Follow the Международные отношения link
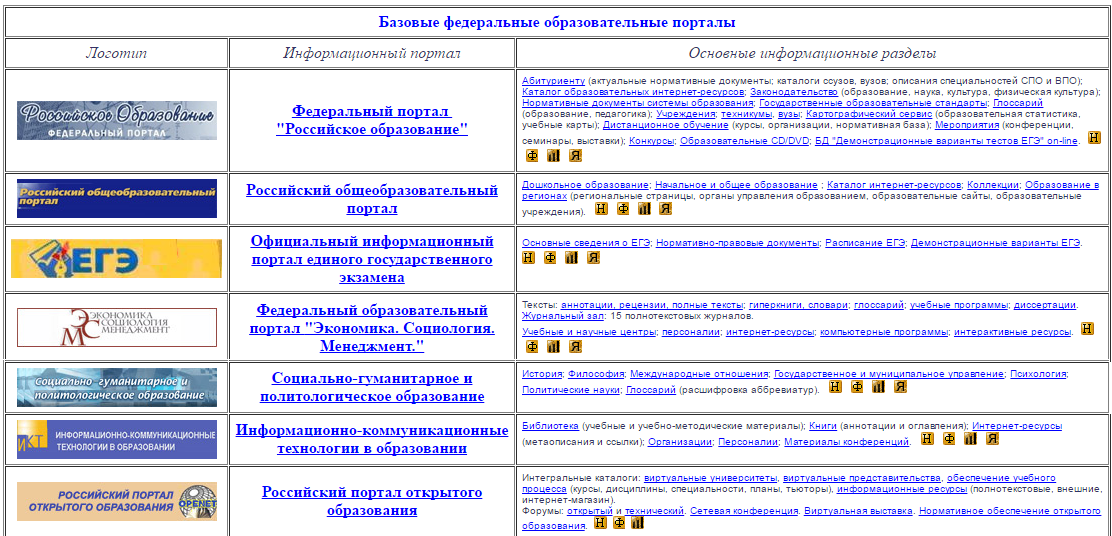 (x=699, y=373)
